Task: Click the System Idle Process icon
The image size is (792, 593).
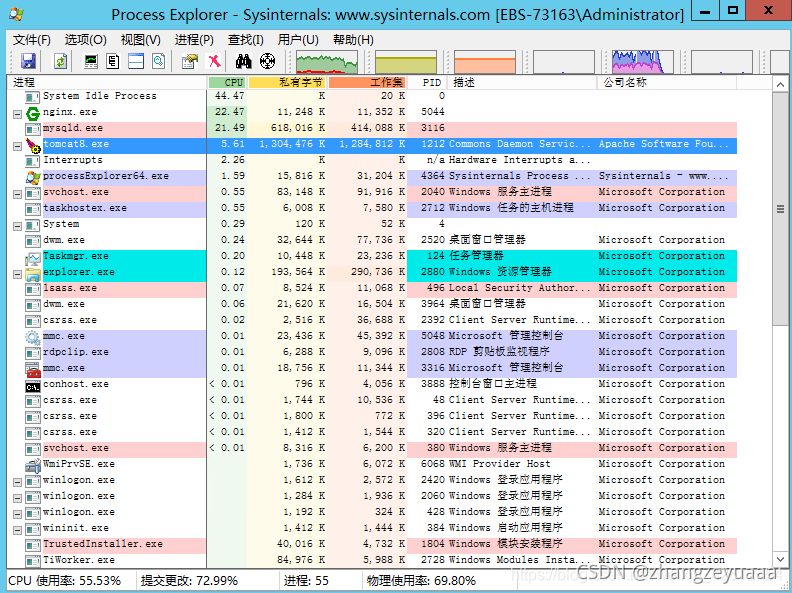Action: tap(33, 97)
